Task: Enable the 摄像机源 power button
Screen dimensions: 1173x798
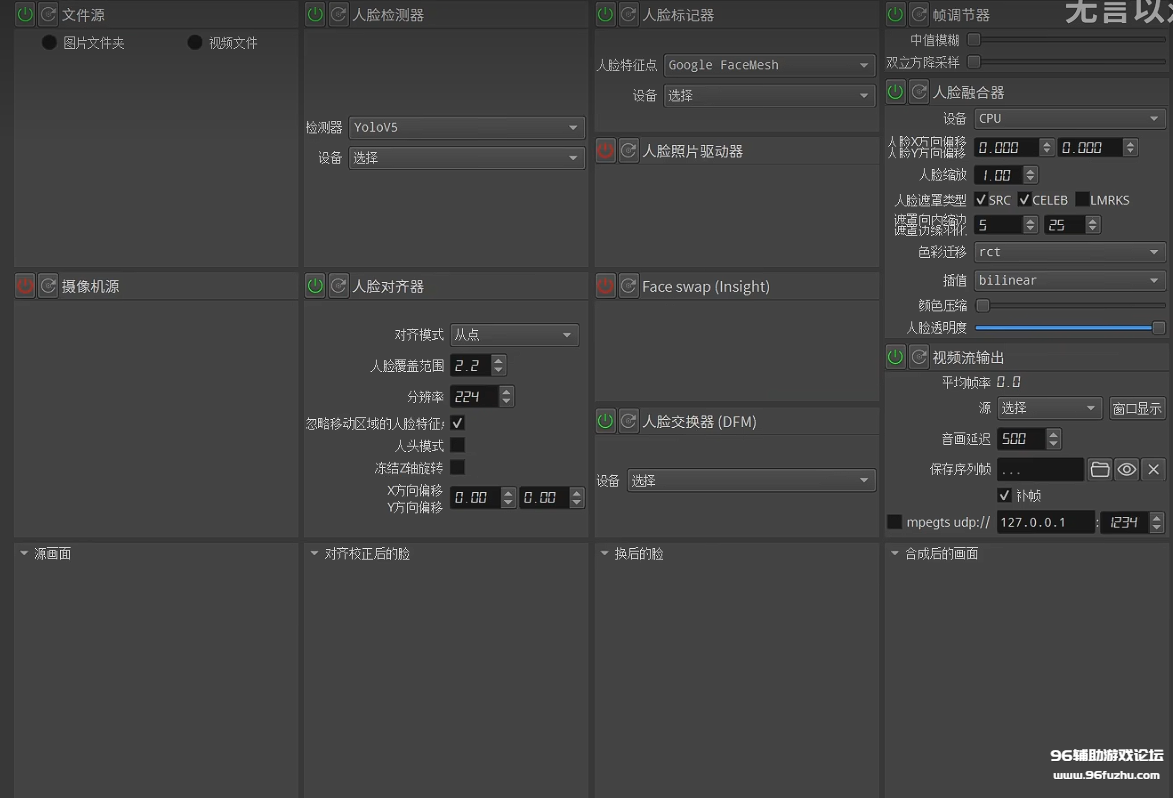Action: (24, 286)
